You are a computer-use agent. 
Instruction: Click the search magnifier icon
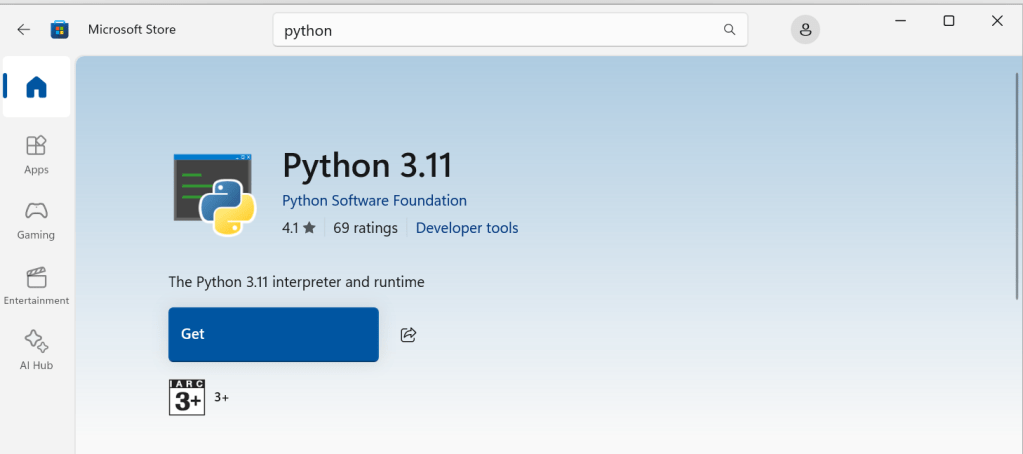click(x=730, y=30)
